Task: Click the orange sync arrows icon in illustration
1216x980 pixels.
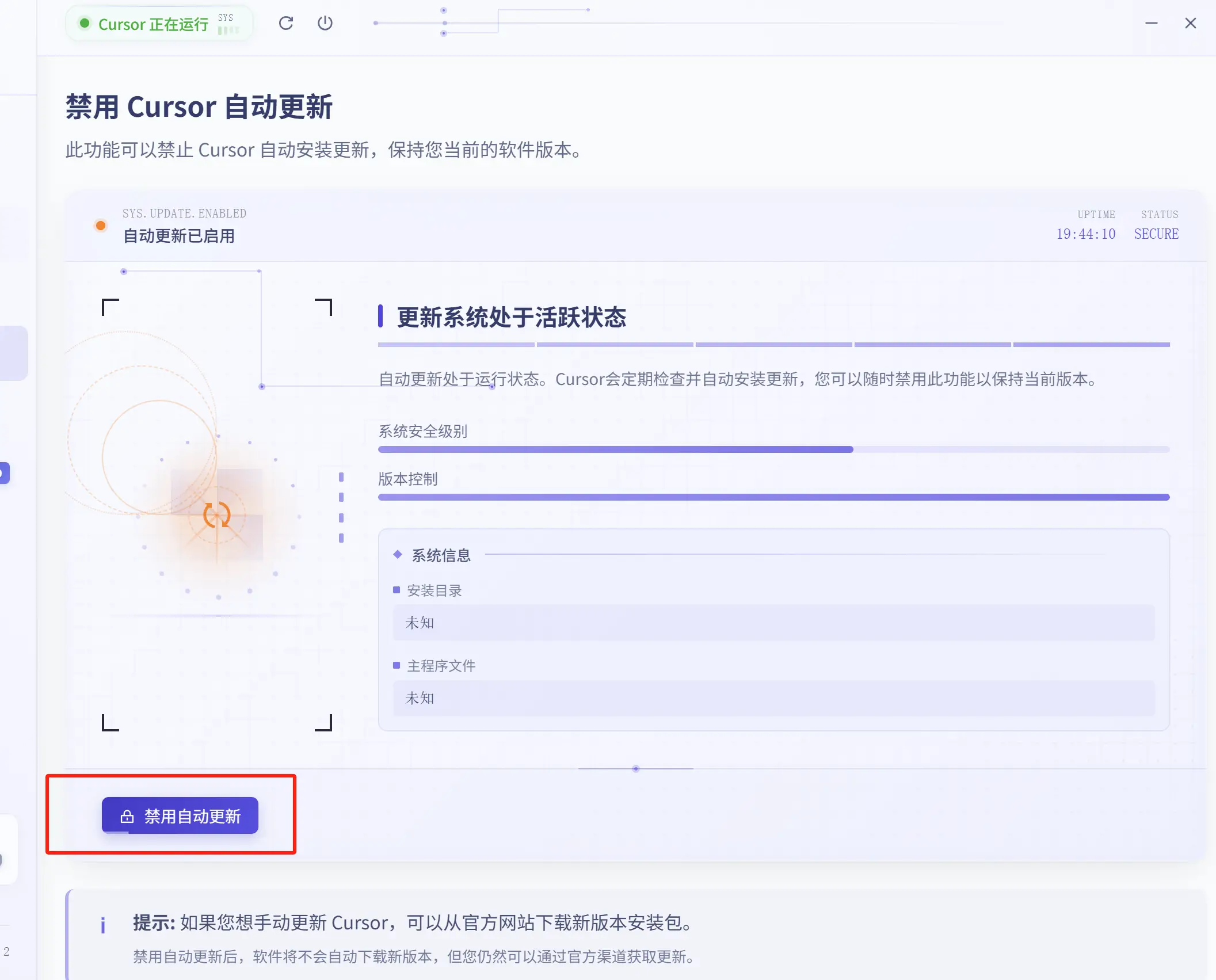Action: (x=217, y=514)
